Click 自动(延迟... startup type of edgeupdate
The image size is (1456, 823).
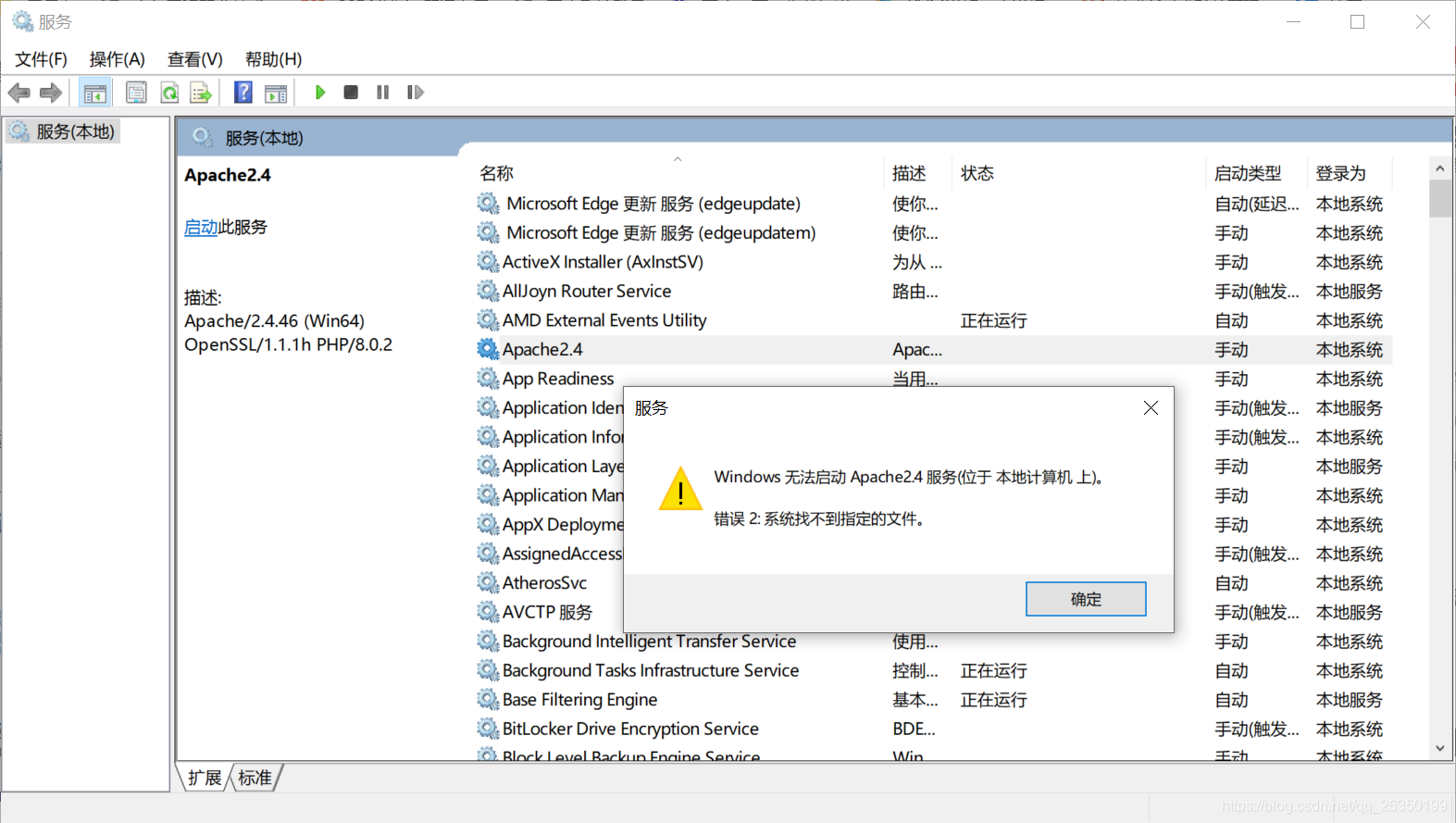[x=1257, y=204]
